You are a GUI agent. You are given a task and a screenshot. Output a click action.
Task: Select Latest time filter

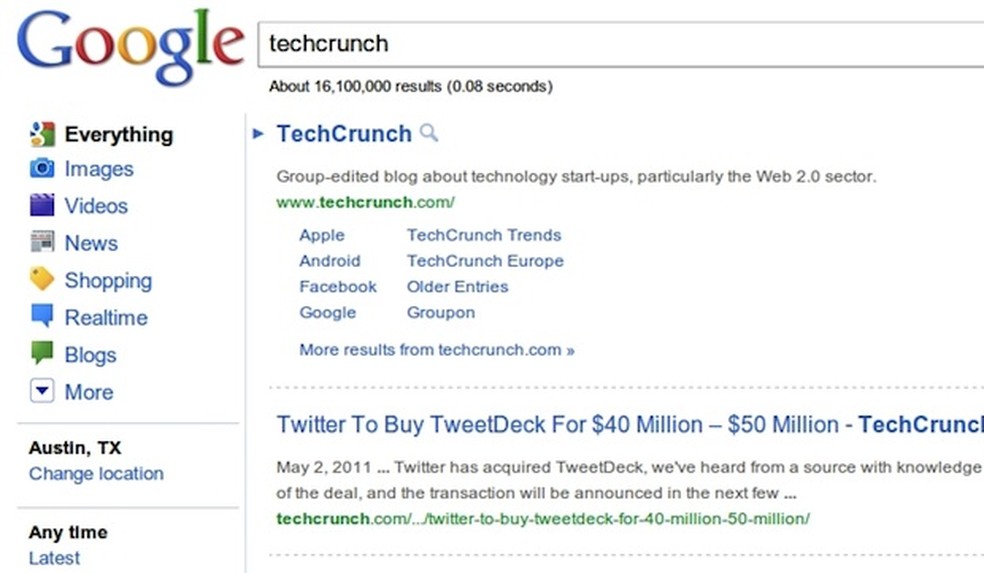(x=54, y=558)
